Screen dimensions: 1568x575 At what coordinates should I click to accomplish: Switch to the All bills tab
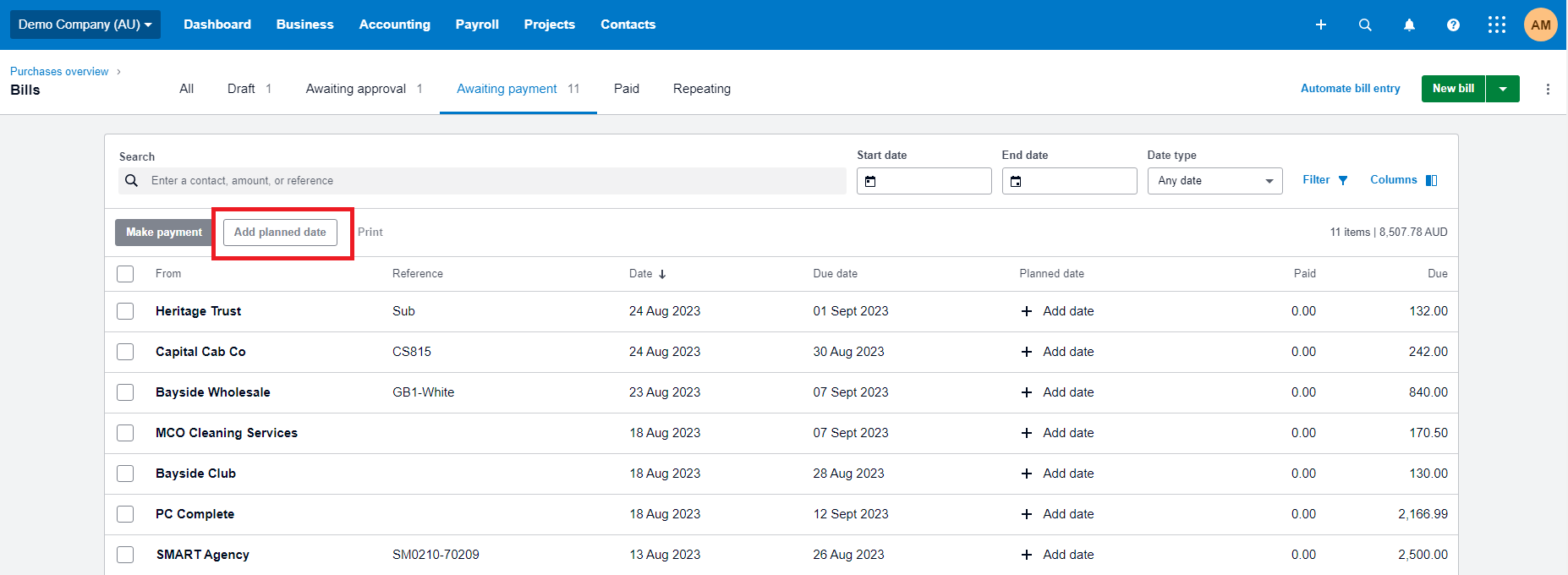(x=187, y=89)
